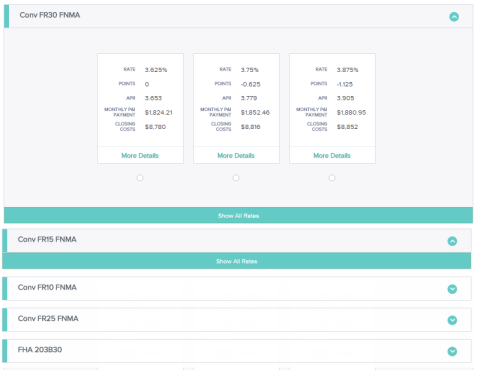
Task: Expand the Conv FR10 FNMA section chevron
Action: tap(452, 289)
